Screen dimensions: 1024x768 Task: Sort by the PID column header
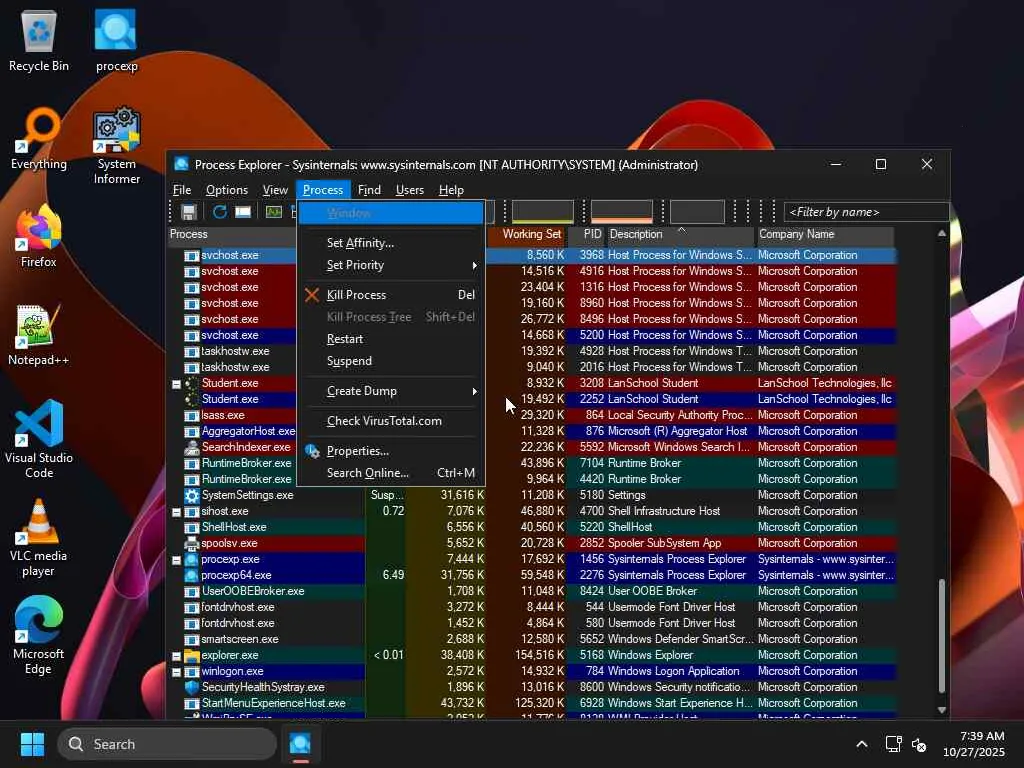click(x=586, y=234)
